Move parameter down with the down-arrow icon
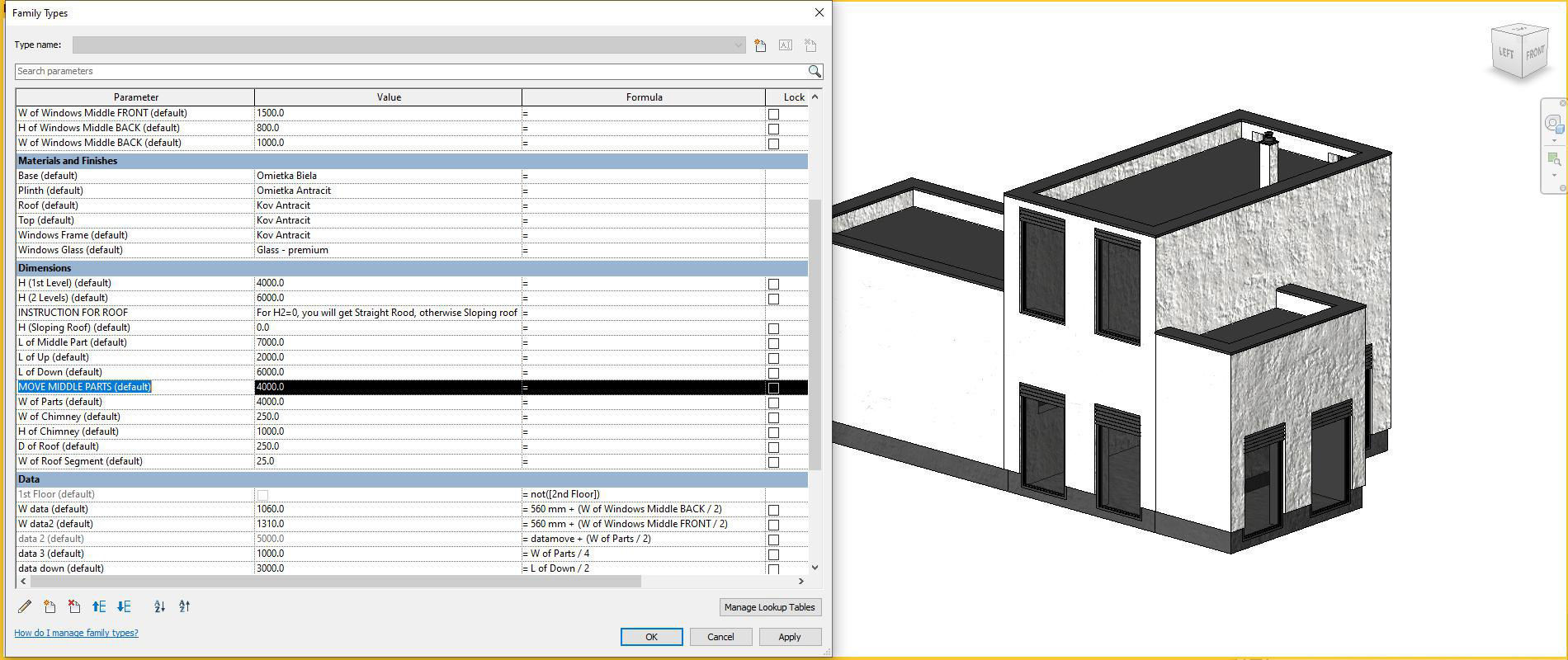The width and height of the screenshot is (1568, 660). pos(124,606)
